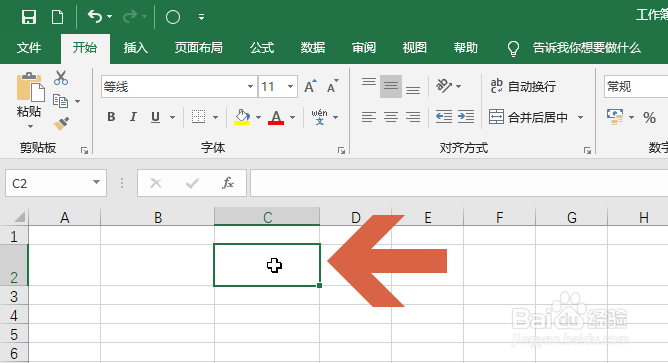Screen dimensions: 668x363
Task: Click the formula bar input area
Action: (x=459, y=183)
